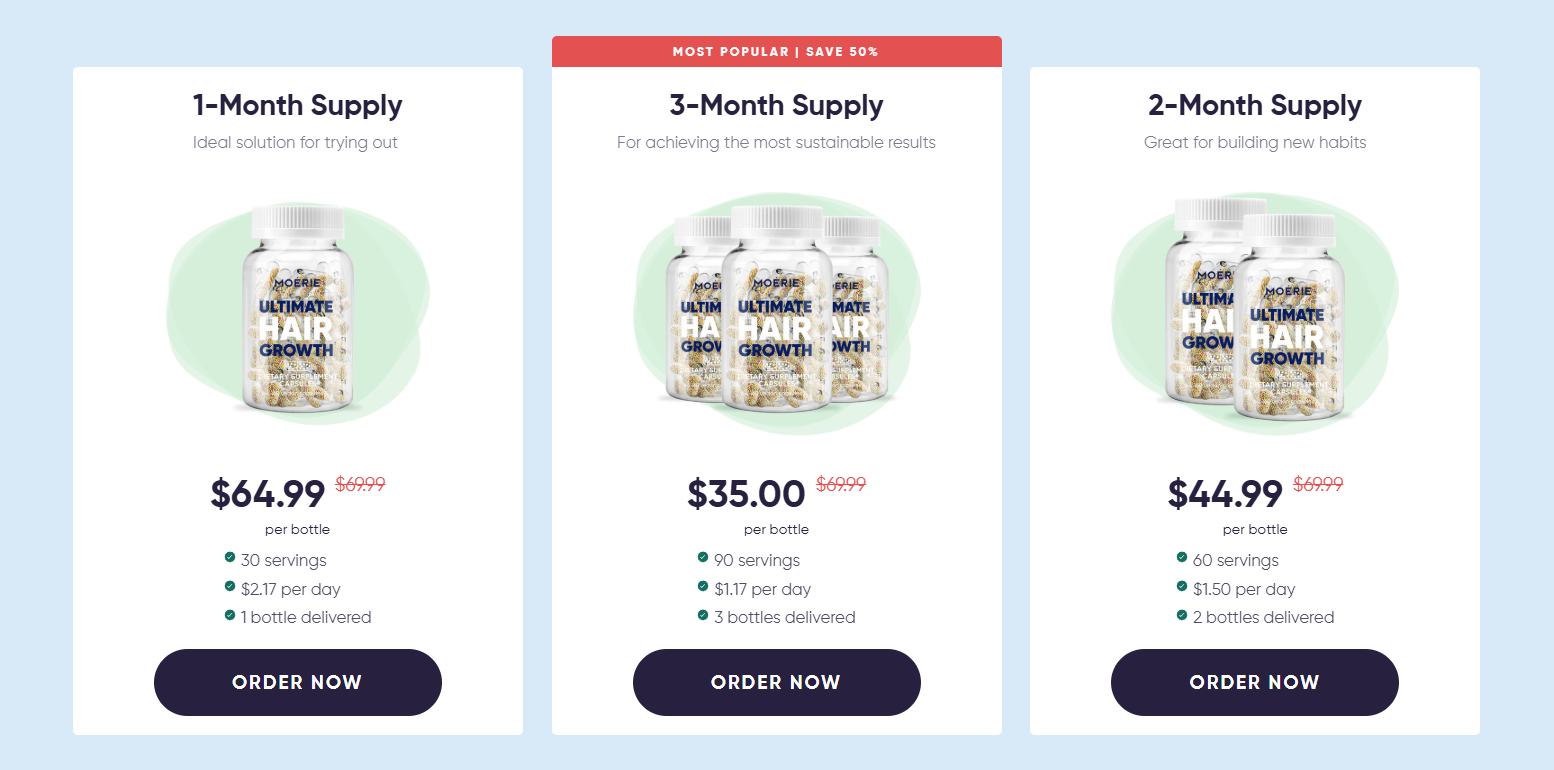This screenshot has height=770, width=1554.
Task: Select the 1-Month Supply heading
Action: point(298,105)
